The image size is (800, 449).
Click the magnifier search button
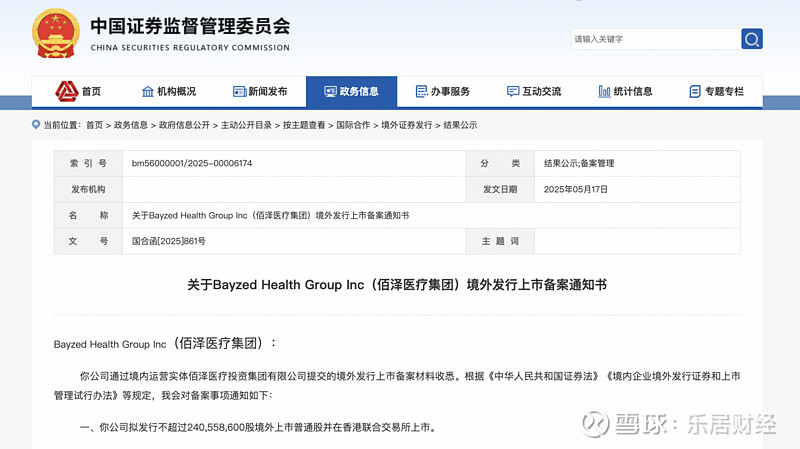[x=752, y=39]
